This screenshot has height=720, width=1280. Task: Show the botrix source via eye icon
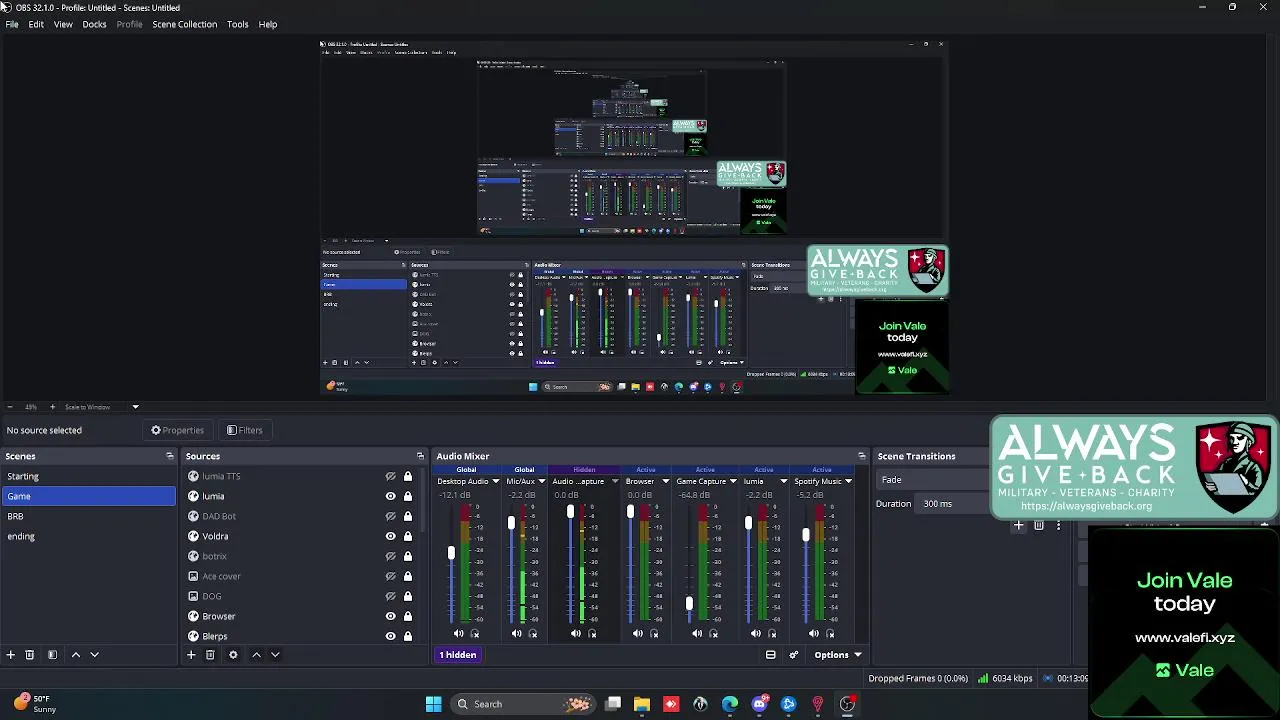click(391, 557)
